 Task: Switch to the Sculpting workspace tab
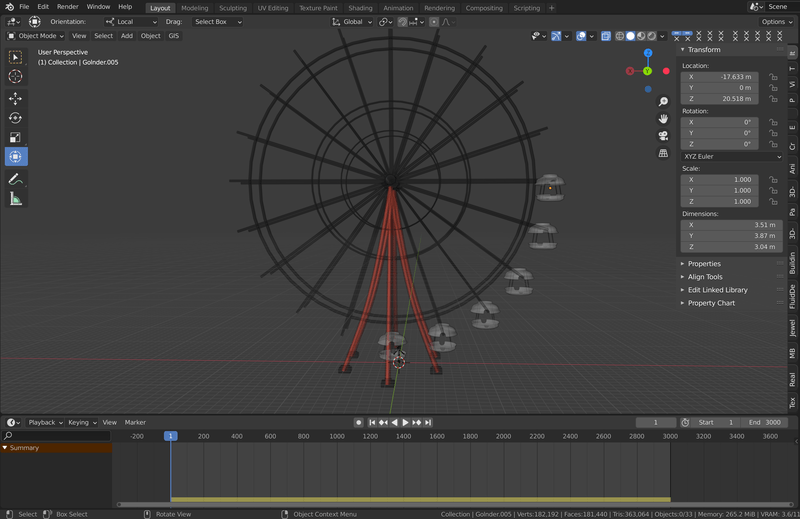click(x=232, y=8)
